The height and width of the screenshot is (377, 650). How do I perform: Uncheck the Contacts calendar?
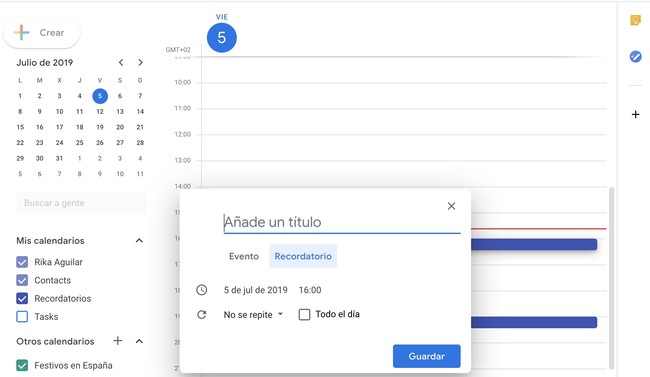[22, 280]
